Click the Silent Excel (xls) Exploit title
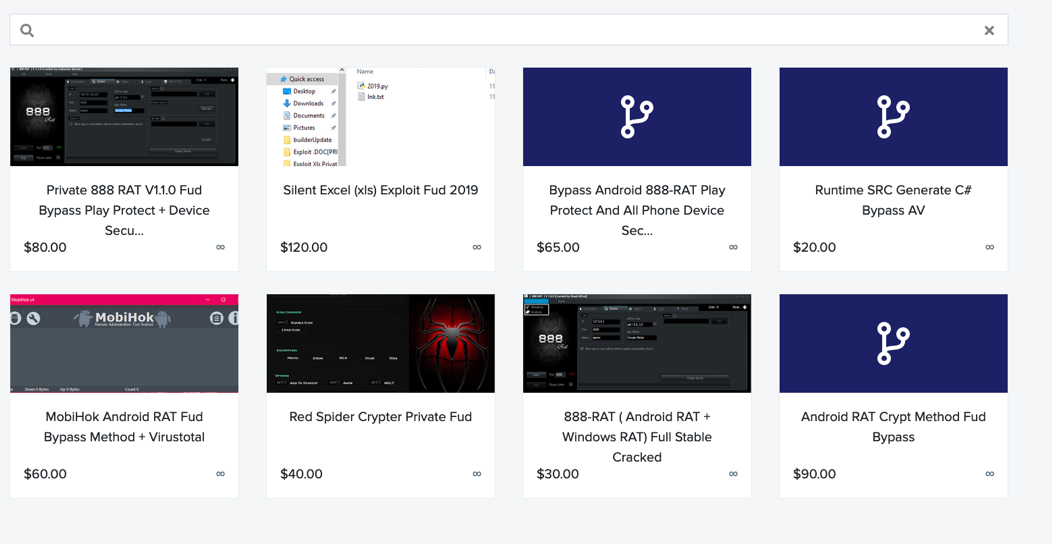Viewport: 1052px width, 544px height. pos(380,190)
